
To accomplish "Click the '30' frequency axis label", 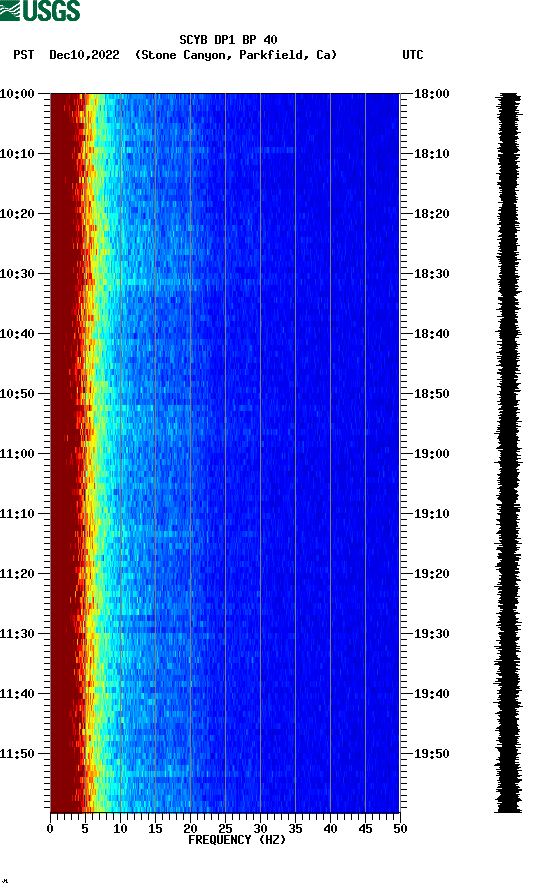I will [260, 829].
